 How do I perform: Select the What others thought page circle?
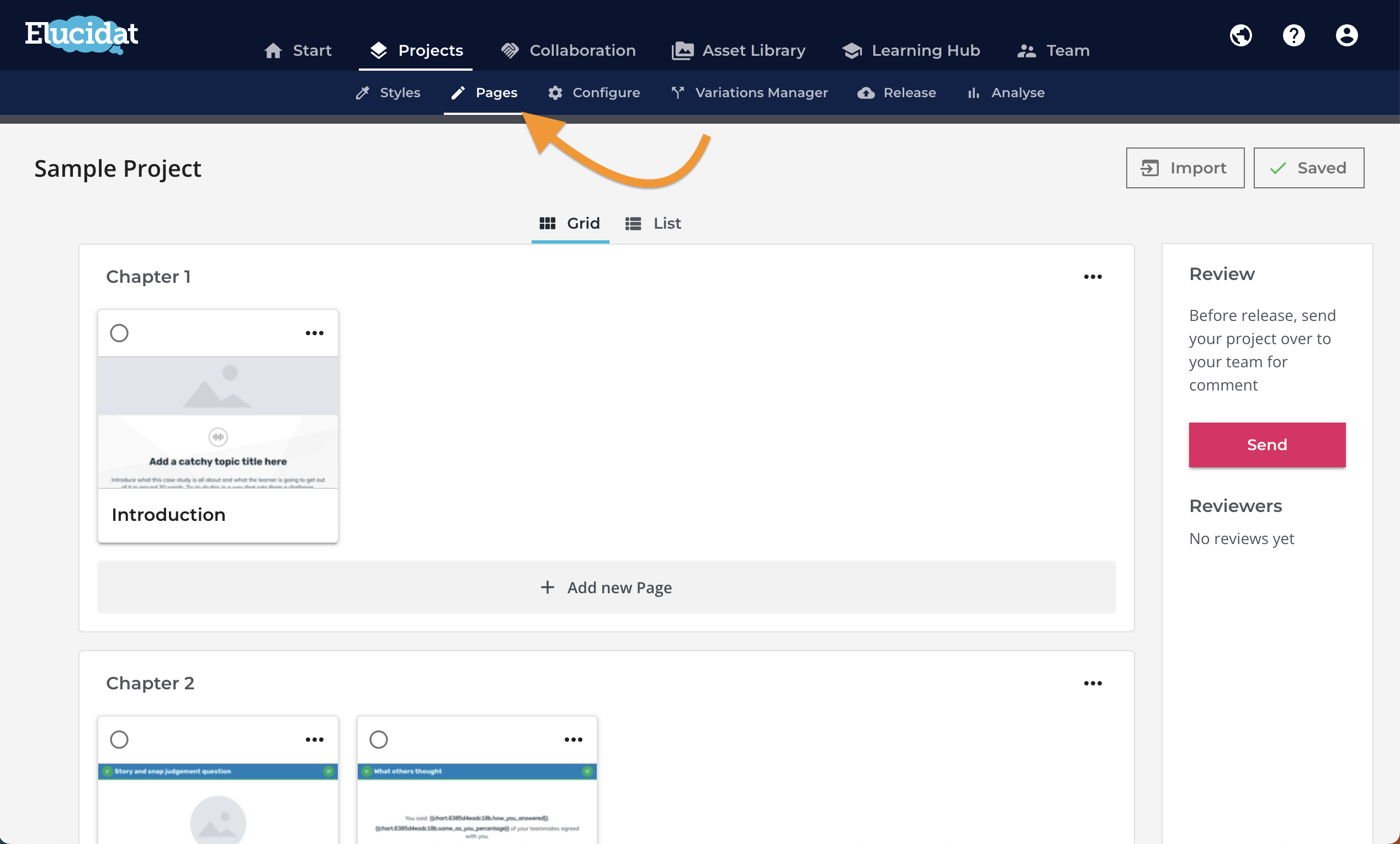coord(378,740)
